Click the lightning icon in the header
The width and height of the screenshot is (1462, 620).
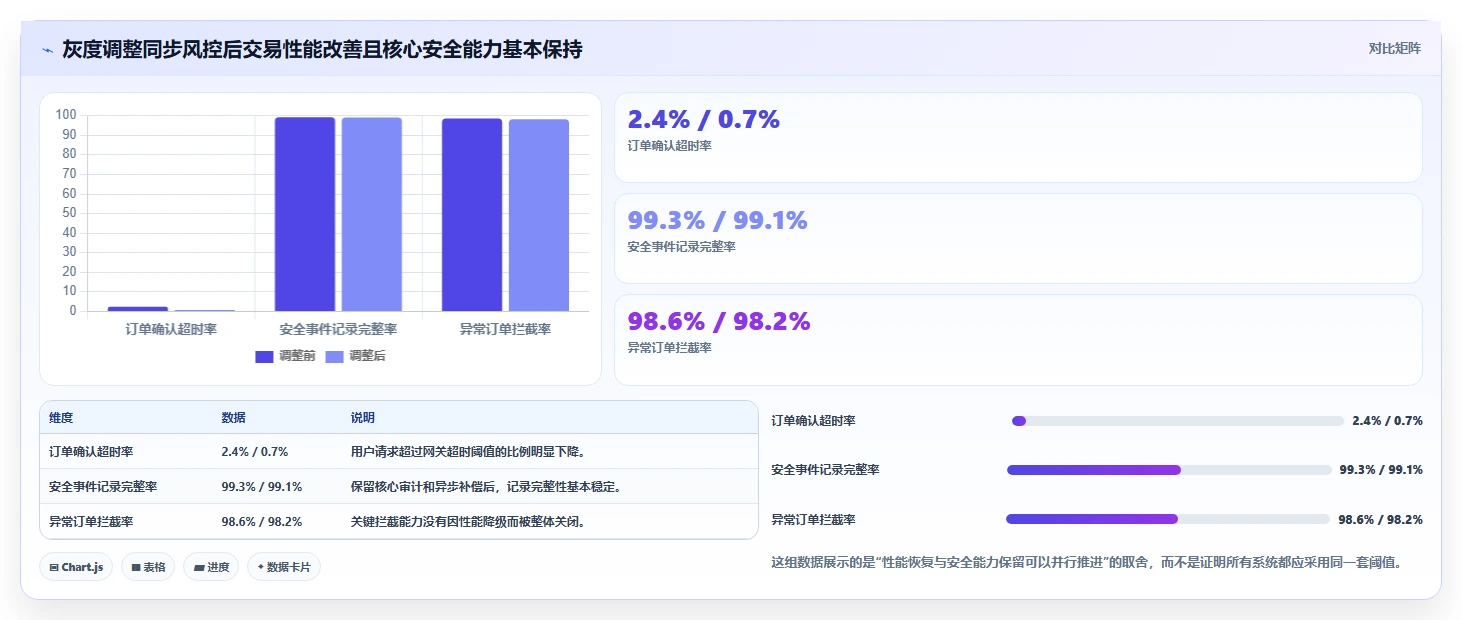point(48,50)
